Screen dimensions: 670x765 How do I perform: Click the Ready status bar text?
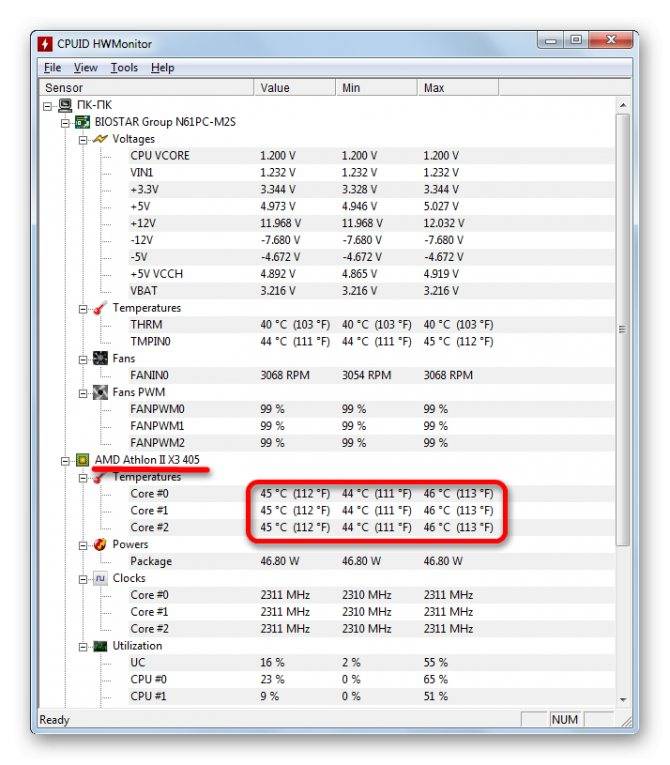click(x=54, y=720)
